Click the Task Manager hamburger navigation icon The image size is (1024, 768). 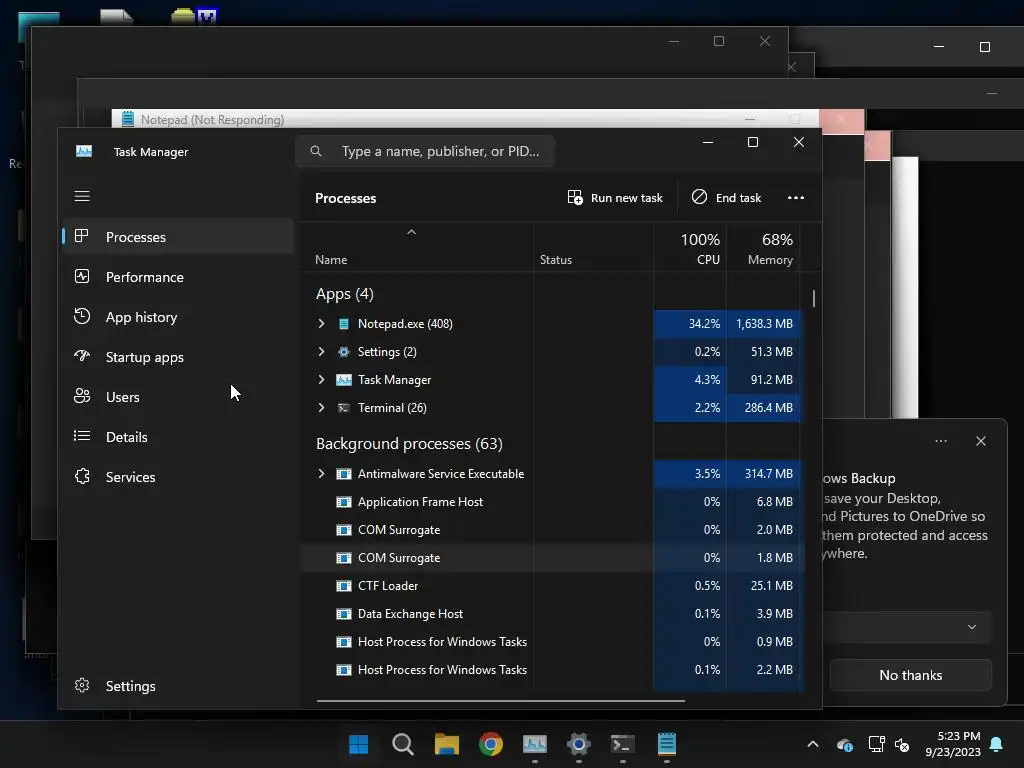[82, 196]
